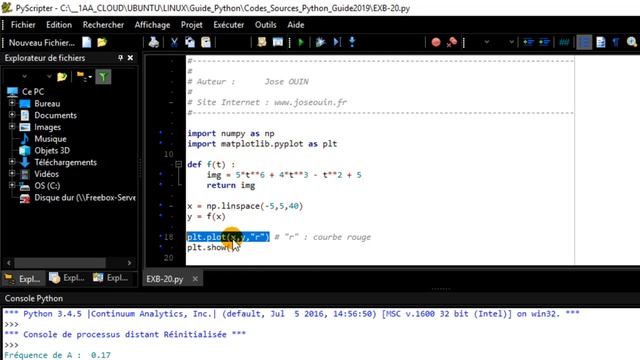Select the active Expl... tab with folder icon
Screen dimensions: 640x360
click(x=22, y=279)
